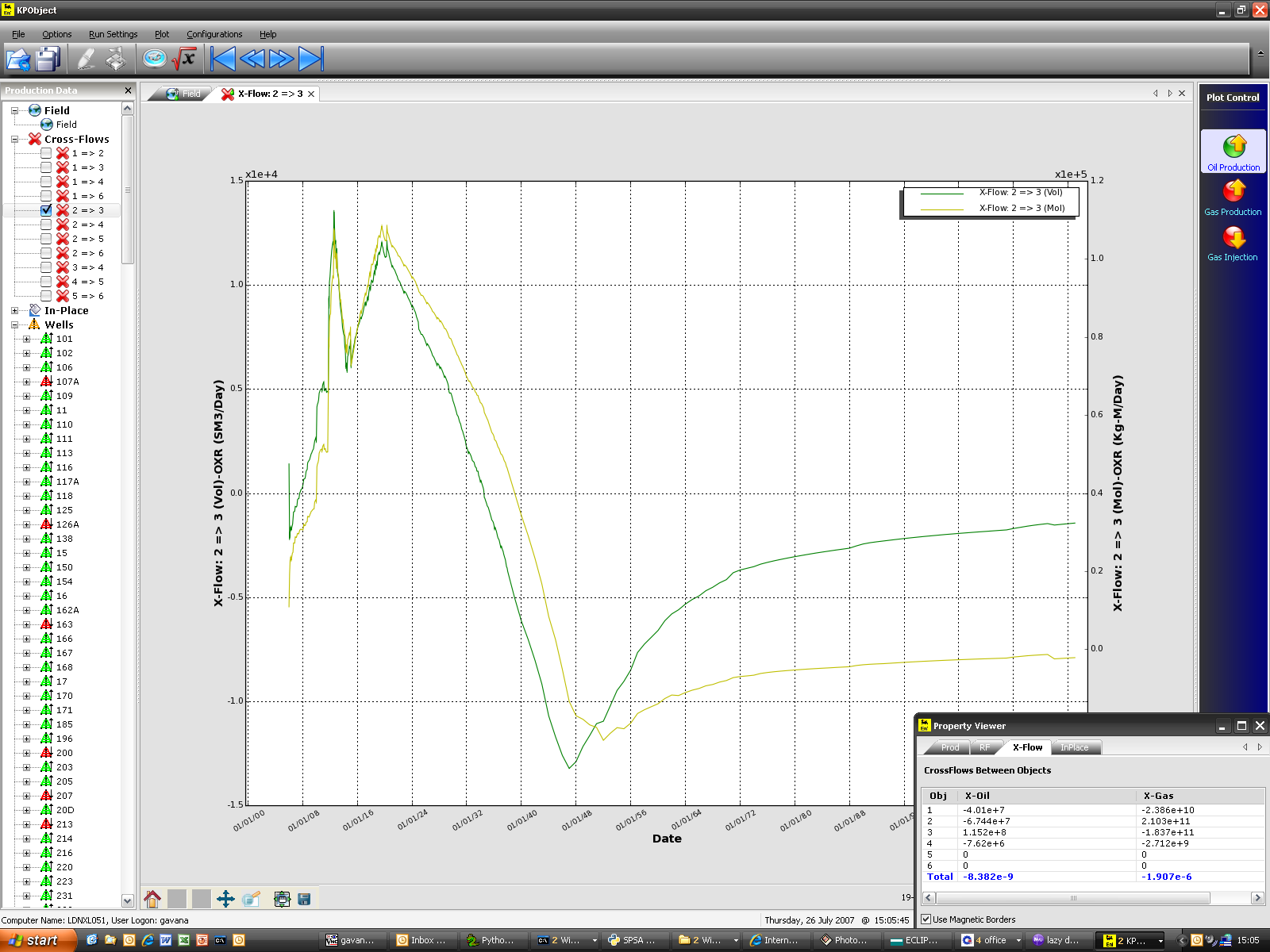The height and width of the screenshot is (952, 1270).
Task: Expand the In-Place tree node
Action: pos(14,311)
